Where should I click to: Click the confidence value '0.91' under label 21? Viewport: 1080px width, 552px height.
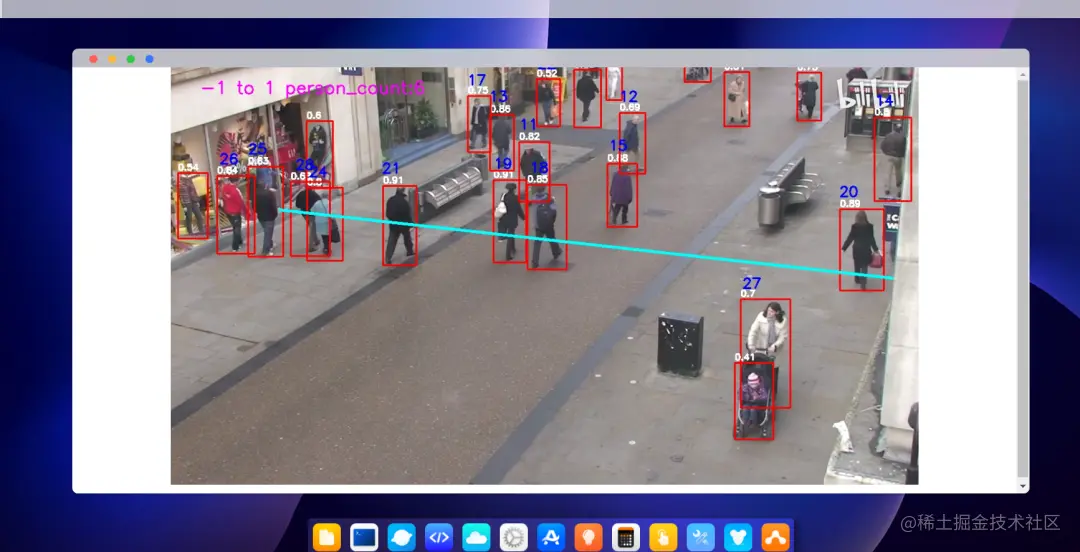[x=393, y=181]
